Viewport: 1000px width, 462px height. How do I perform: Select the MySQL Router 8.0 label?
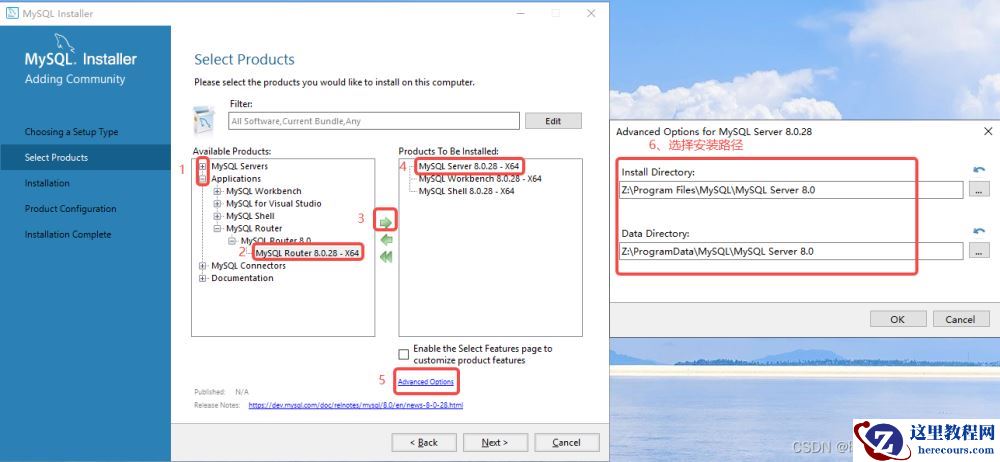276,241
